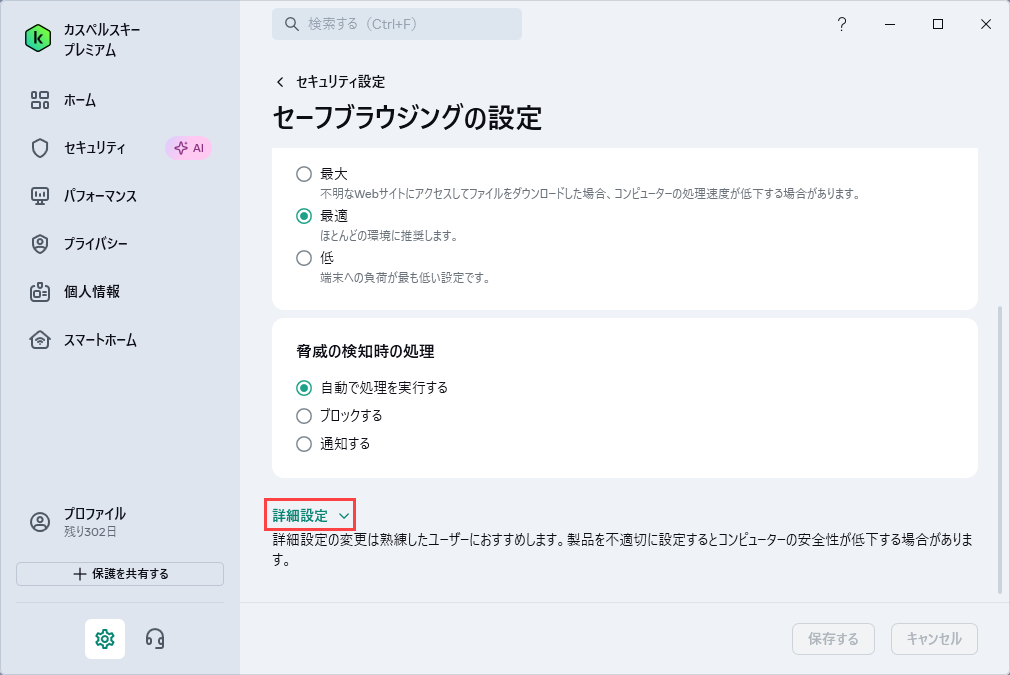Click the Security shield icon
Image resolution: width=1010 pixels, height=675 pixels.
(x=40, y=148)
